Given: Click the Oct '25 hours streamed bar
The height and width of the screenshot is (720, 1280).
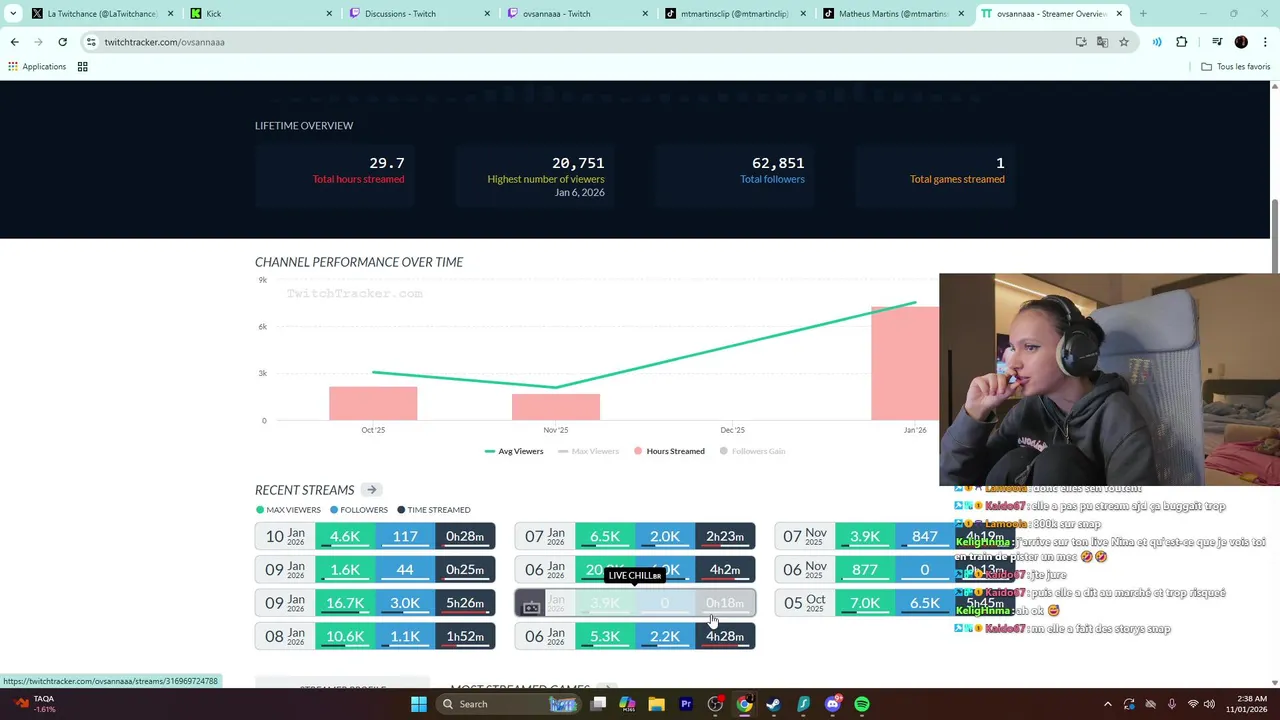Looking at the screenshot, I should tap(373, 403).
